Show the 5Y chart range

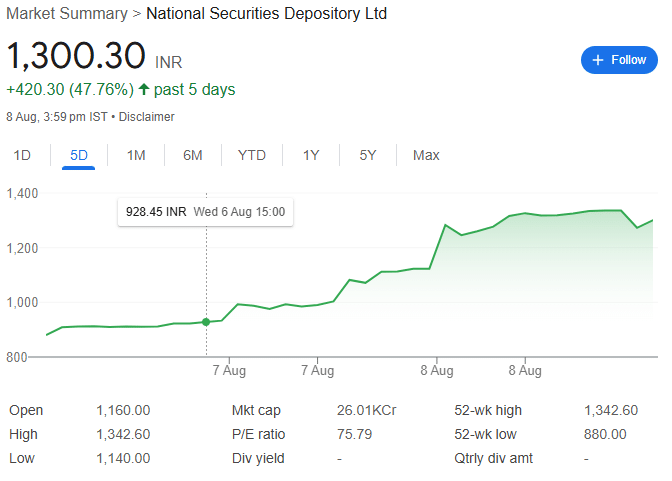pos(368,155)
